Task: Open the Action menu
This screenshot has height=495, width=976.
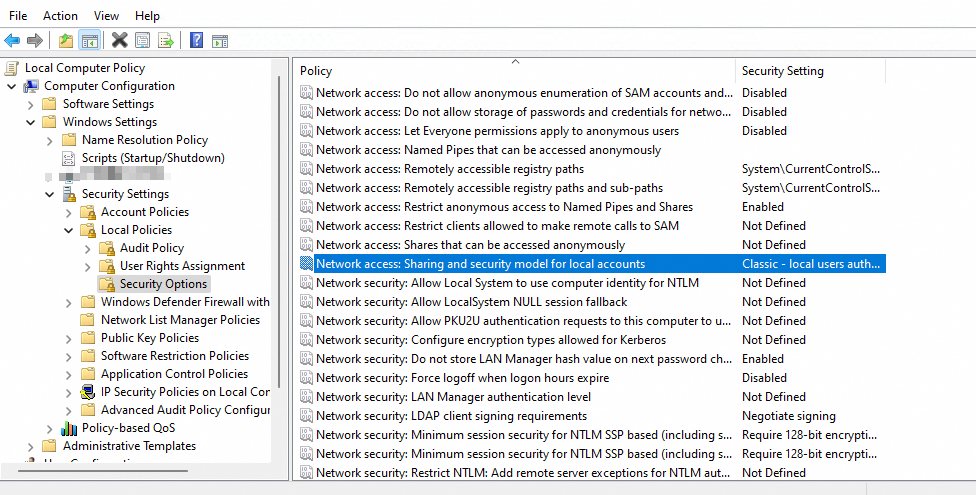Action: [x=60, y=16]
